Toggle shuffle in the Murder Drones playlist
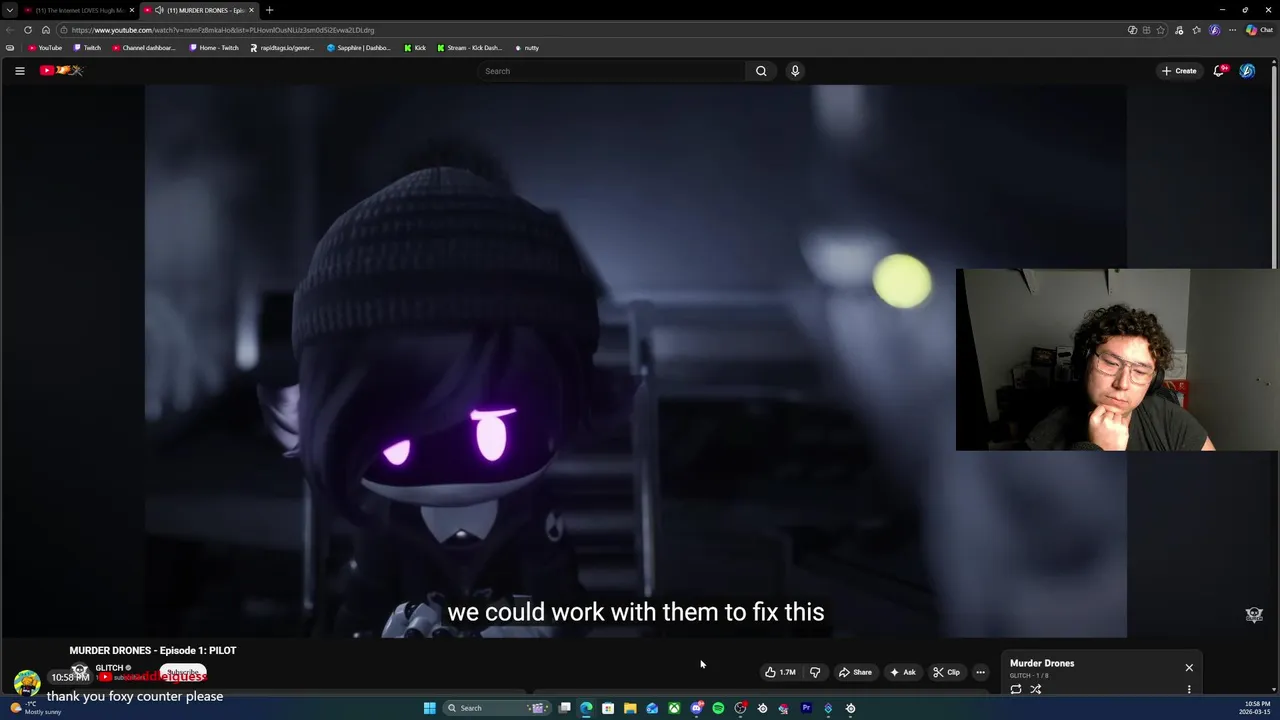The height and width of the screenshot is (720, 1280). tap(1036, 689)
